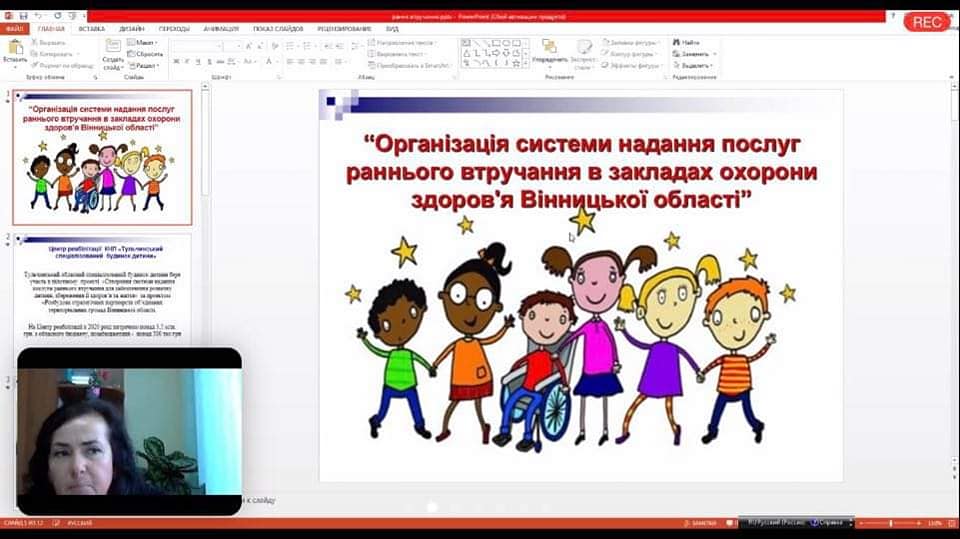Open the font size combo box
The width and height of the screenshot is (960, 539).
pos(233,46)
